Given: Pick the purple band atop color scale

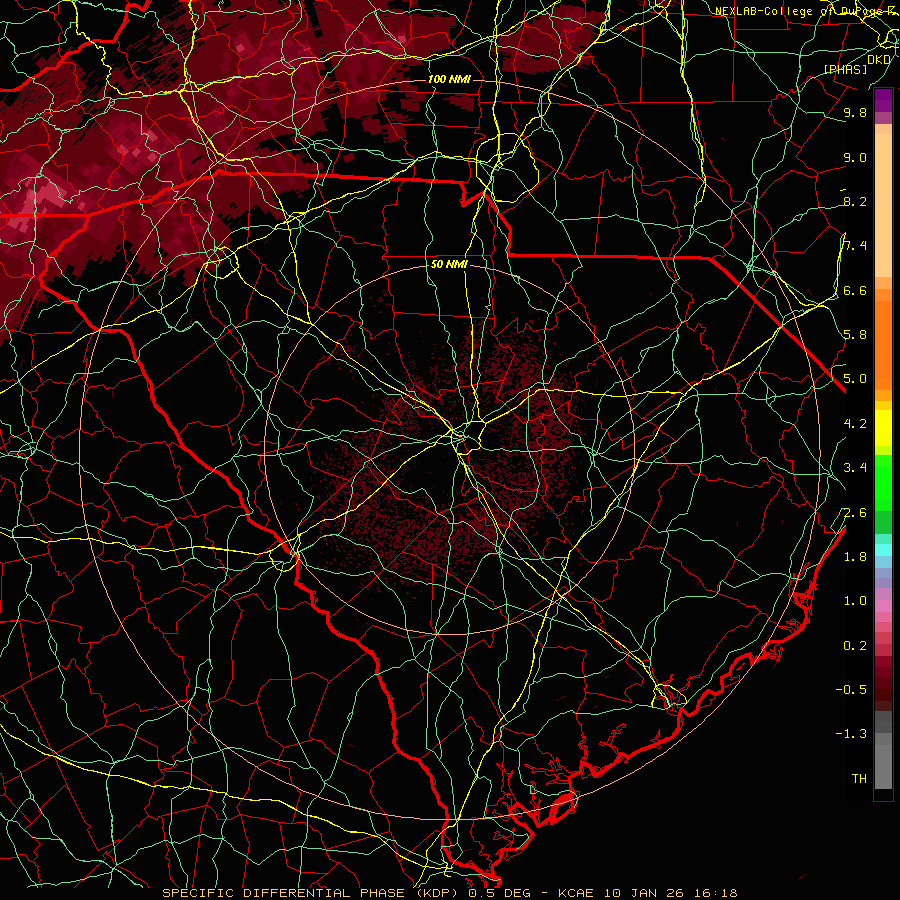Looking at the screenshot, I should (x=883, y=100).
